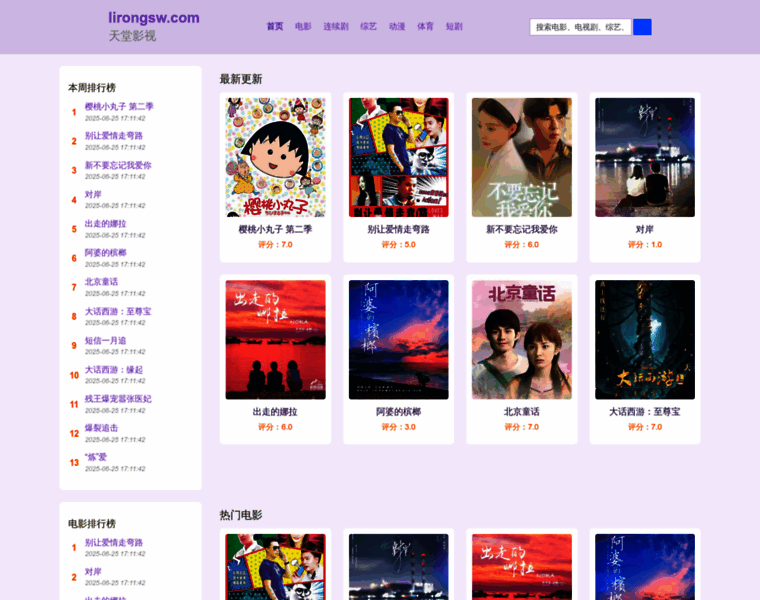760x600 pixels.
Task: Switch to the 综艺 nav item
Action: 368,27
